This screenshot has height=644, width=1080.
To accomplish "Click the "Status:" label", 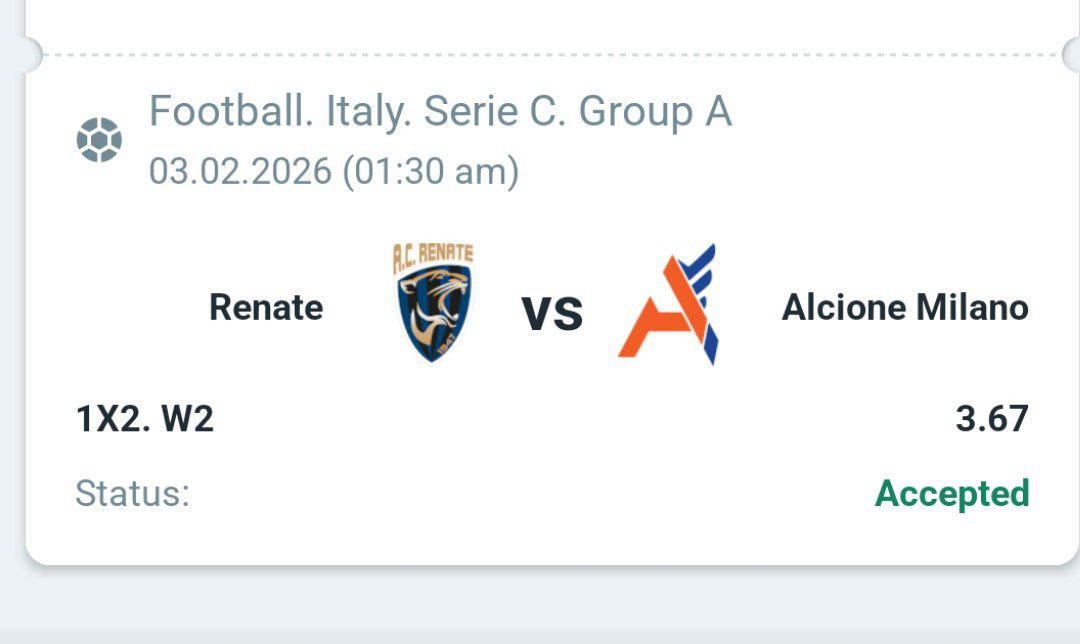I will pos(132,494).
